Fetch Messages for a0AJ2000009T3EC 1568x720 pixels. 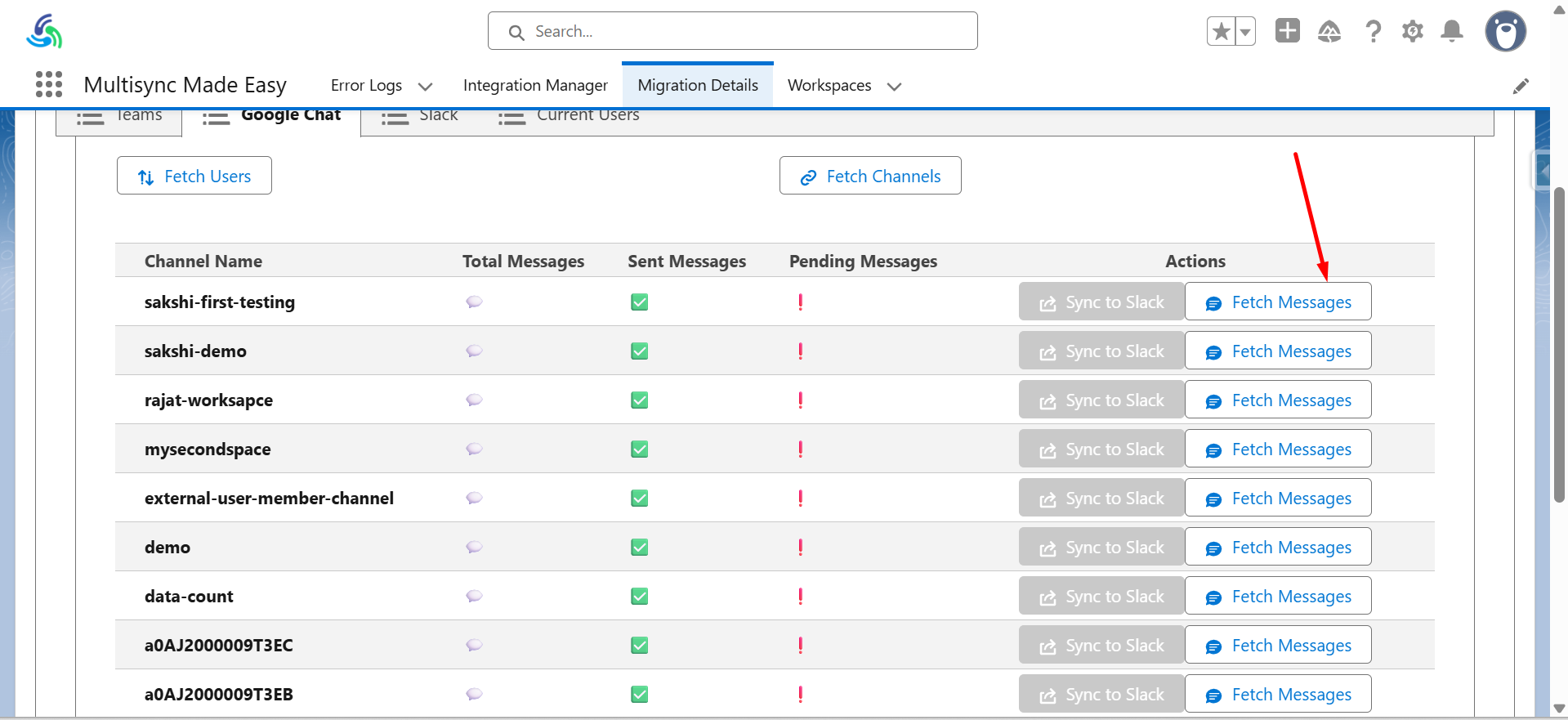[x=1278, y=645]
